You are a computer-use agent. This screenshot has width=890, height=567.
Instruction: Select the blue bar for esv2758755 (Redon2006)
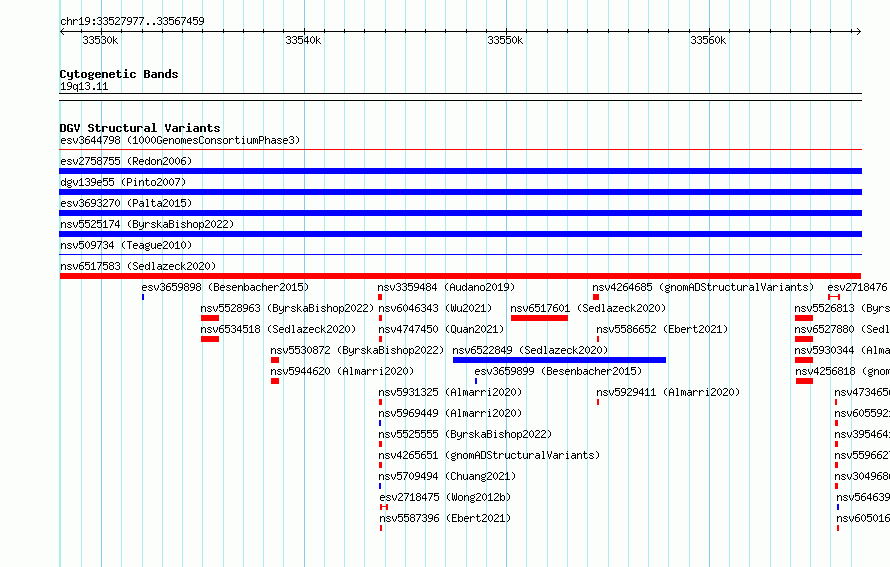coord(460,171)
